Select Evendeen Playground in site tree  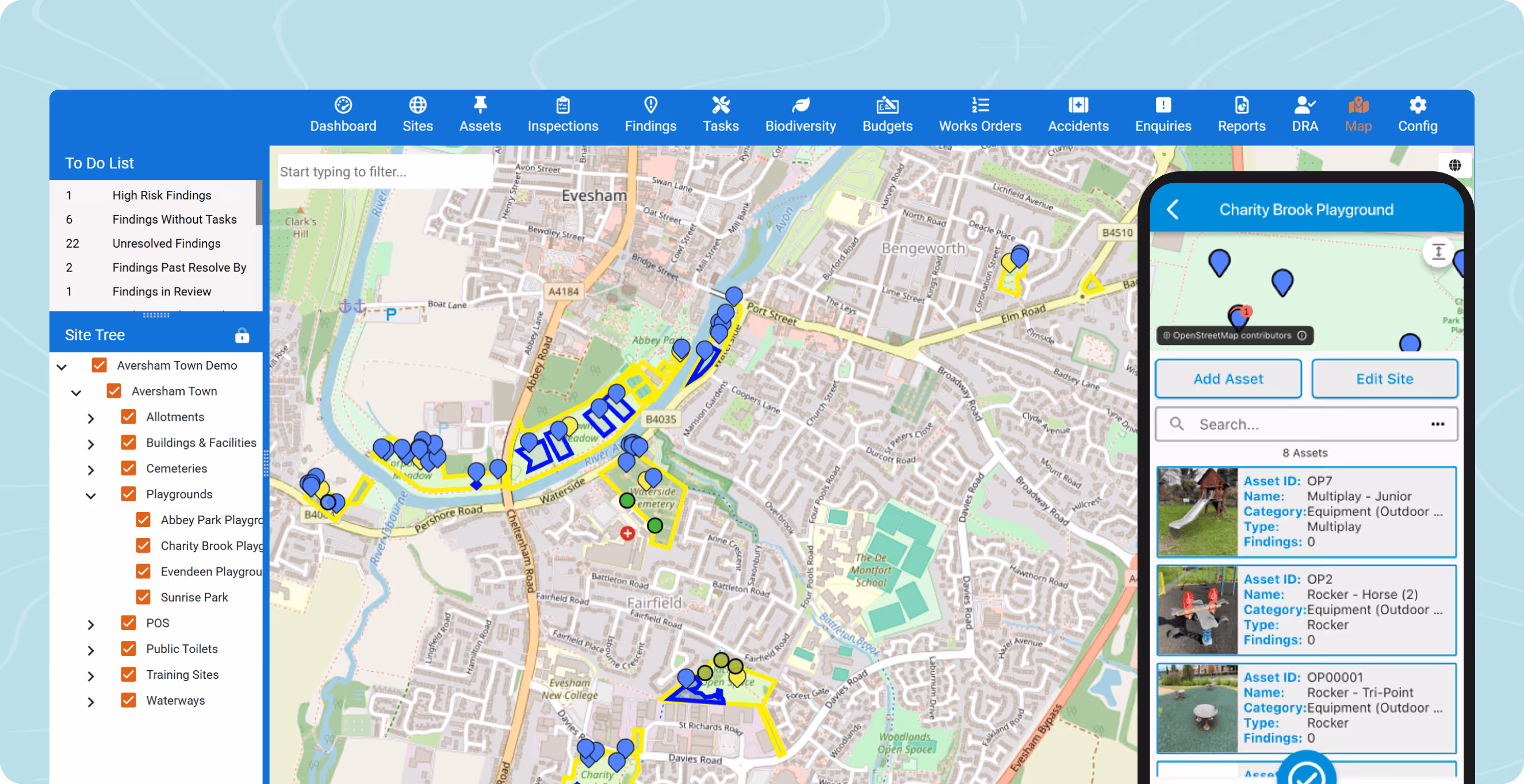(x=211, y=571)
